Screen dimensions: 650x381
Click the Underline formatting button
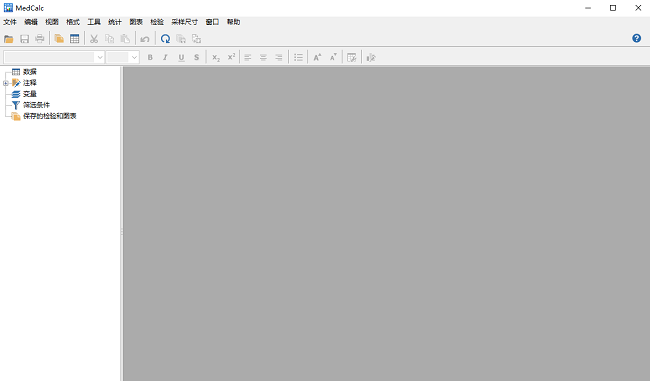pyautogui.click(x=181, y=58)
